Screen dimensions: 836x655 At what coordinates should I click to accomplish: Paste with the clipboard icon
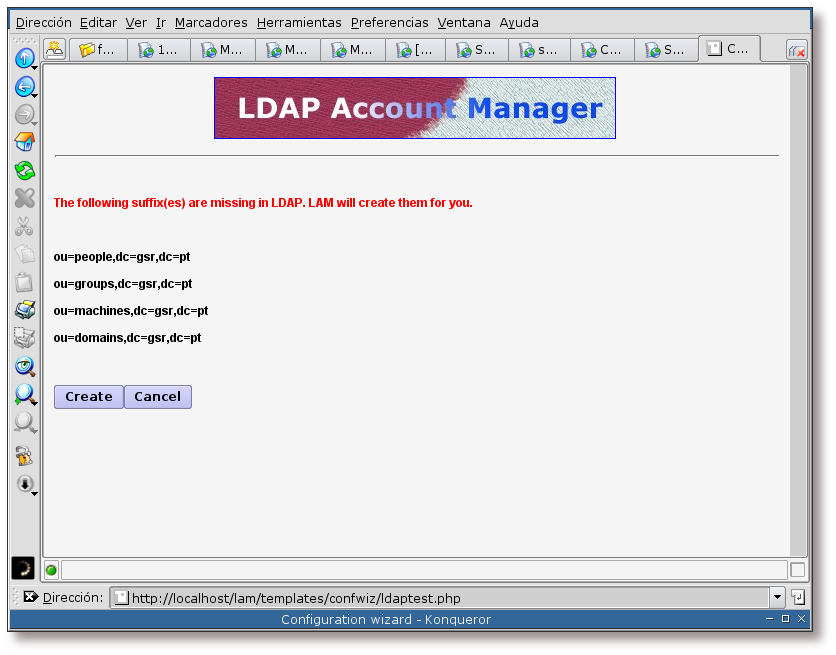pos(25,282)
